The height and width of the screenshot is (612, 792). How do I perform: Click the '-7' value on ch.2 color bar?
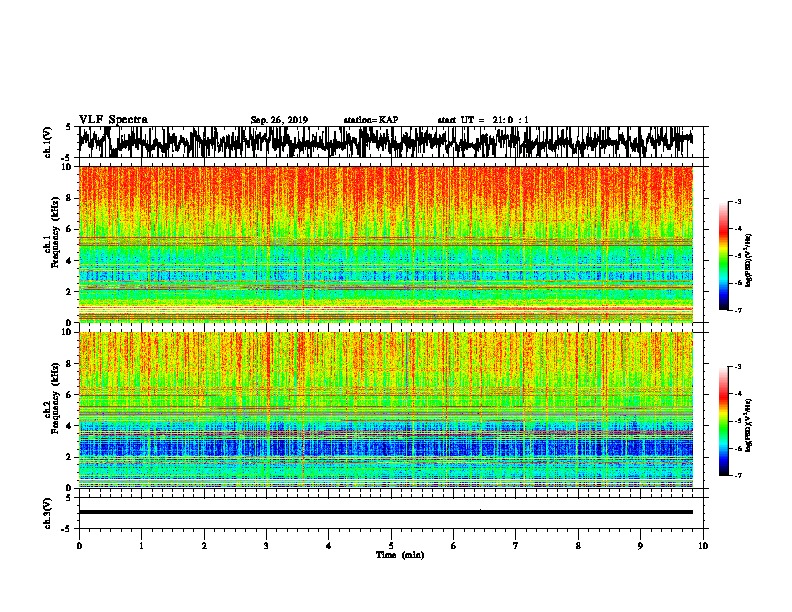(738, 475)
